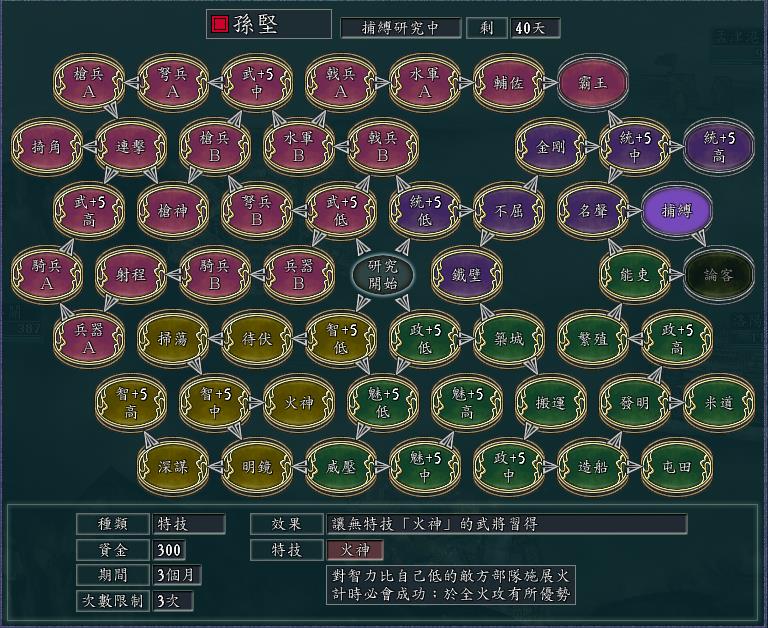
Task: Choose the 火神 skill node
Action: click(299, 402)
